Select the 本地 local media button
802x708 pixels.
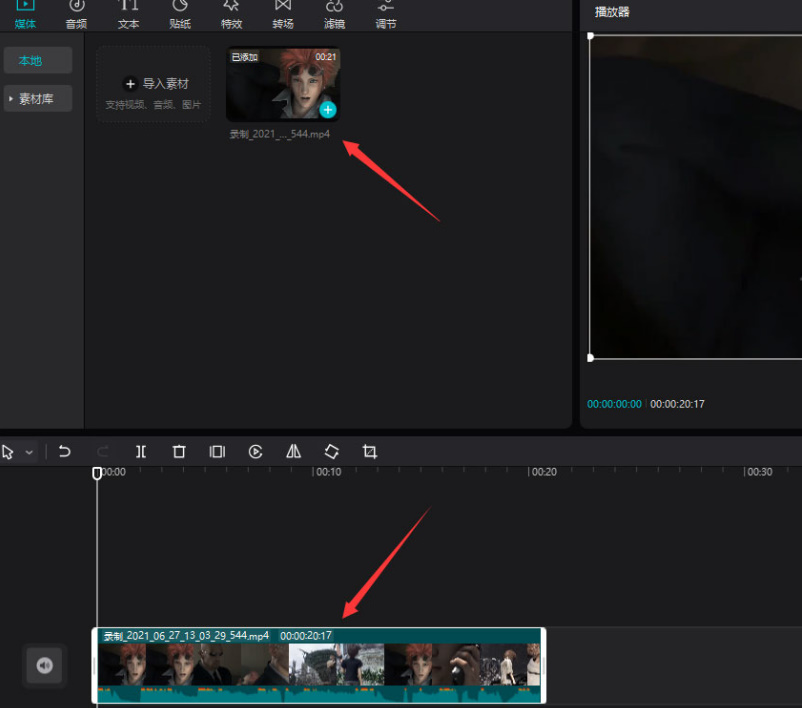37,60
